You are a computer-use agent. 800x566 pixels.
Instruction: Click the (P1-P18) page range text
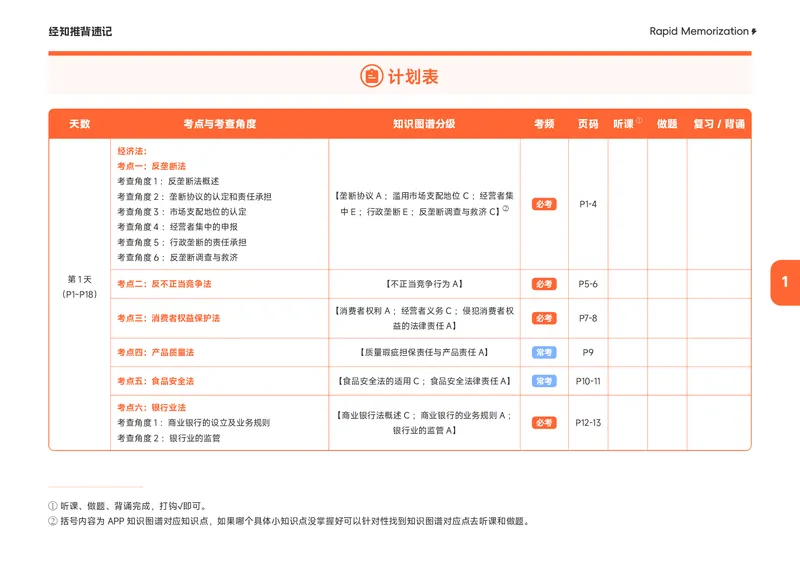(80, 294)
